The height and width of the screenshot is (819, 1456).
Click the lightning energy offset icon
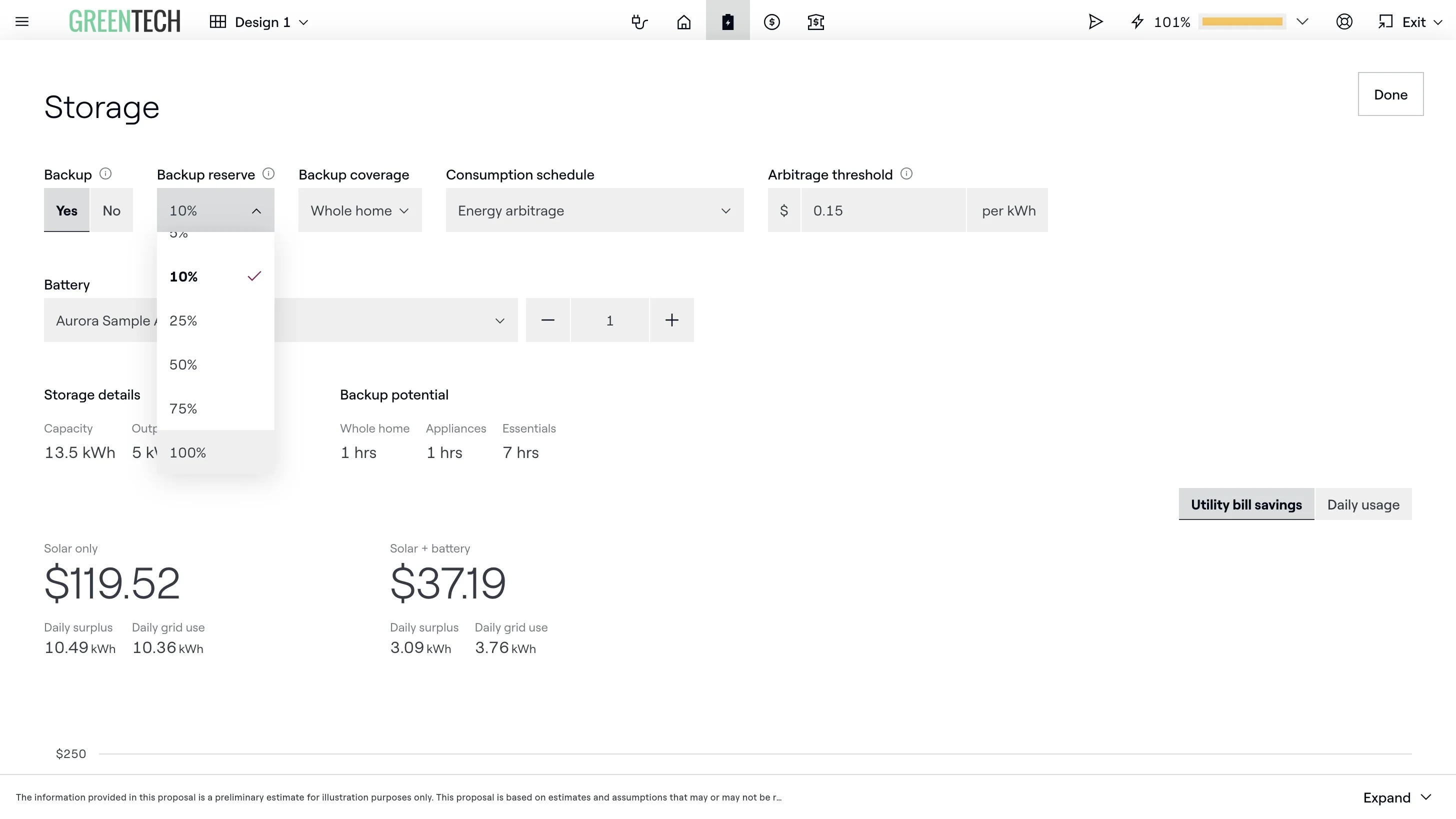[x=1137, y=22]
